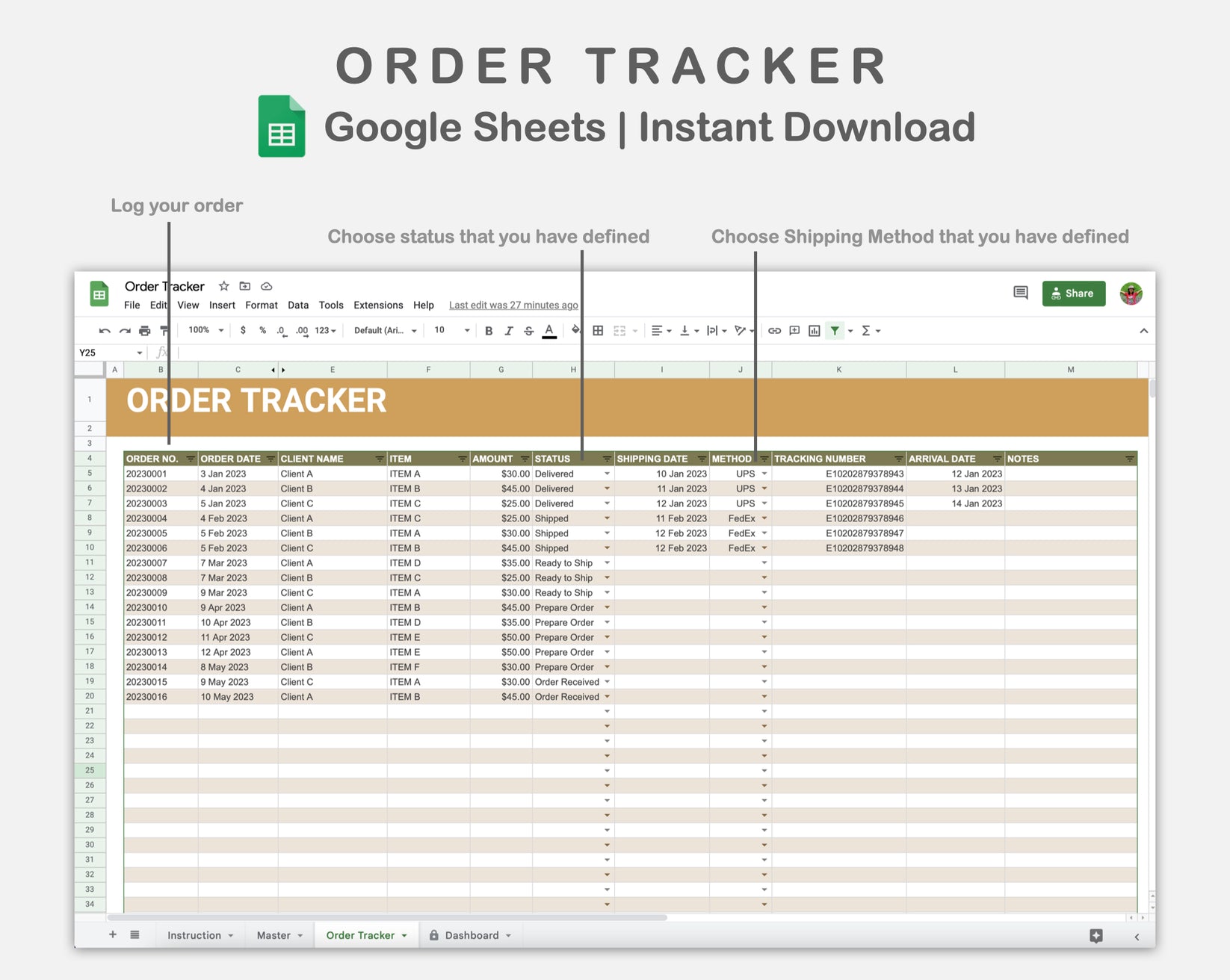Open the Insert link icon
Screen dimensions: 1230x980
coord(773,330)
